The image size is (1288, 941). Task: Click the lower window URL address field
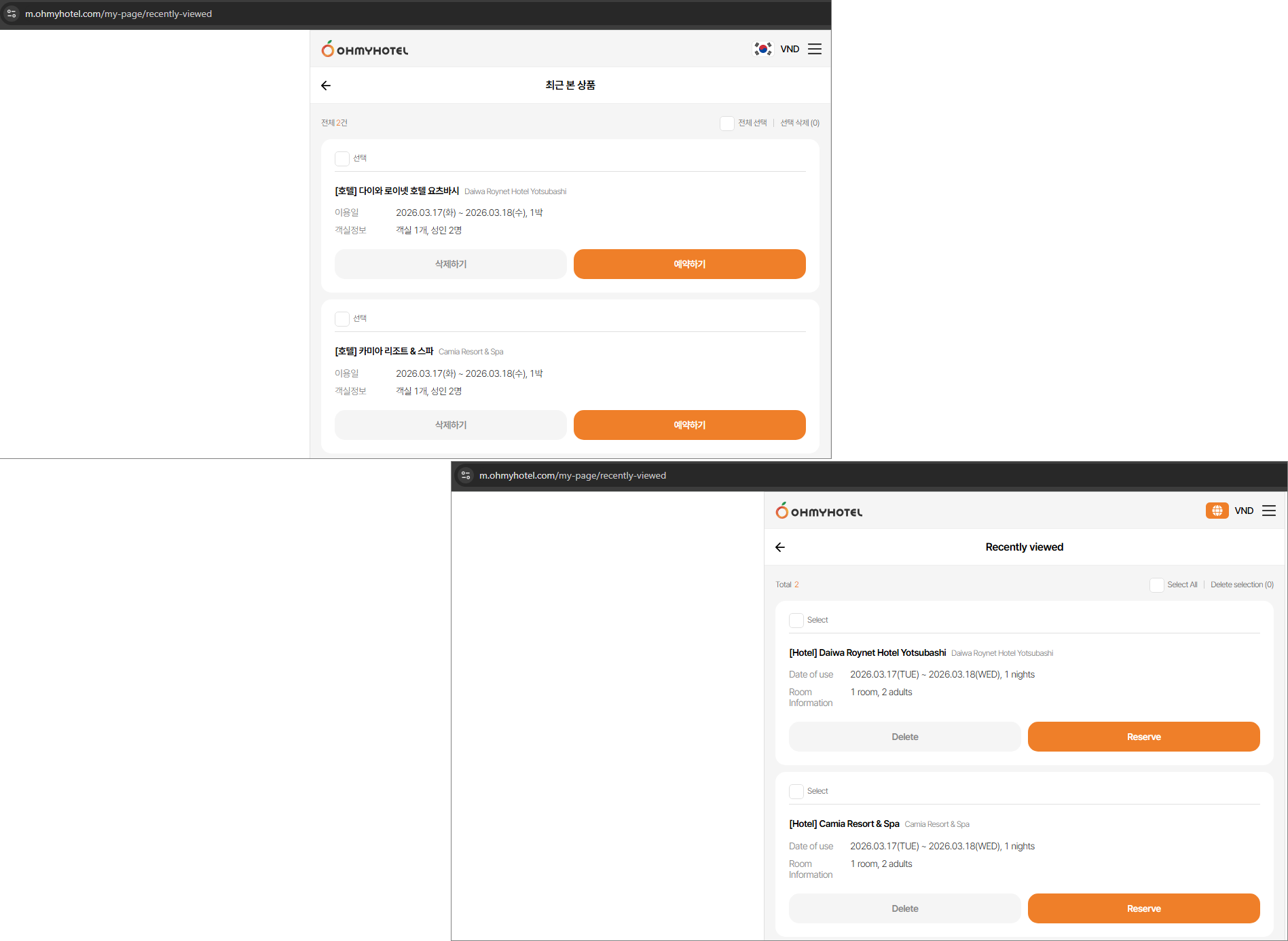[x=573, y=475]
